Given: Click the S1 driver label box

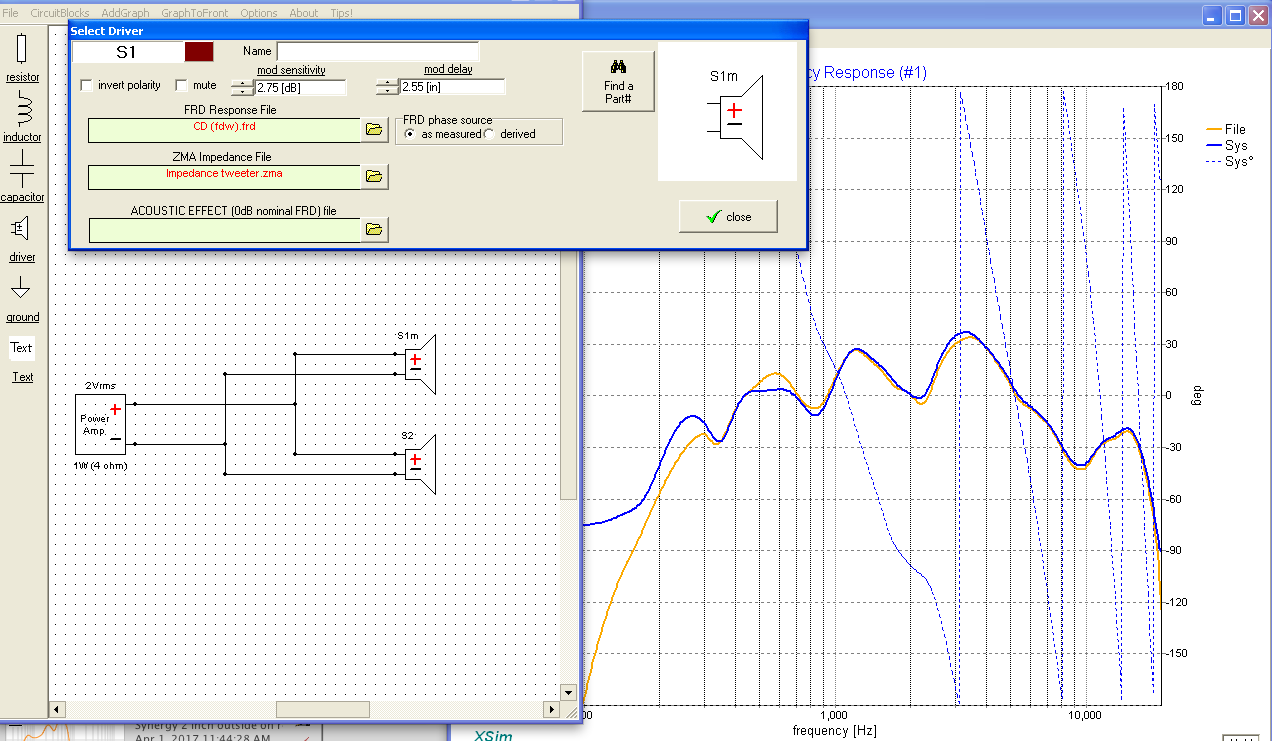Looking at the screenshot, I should 127,52.
